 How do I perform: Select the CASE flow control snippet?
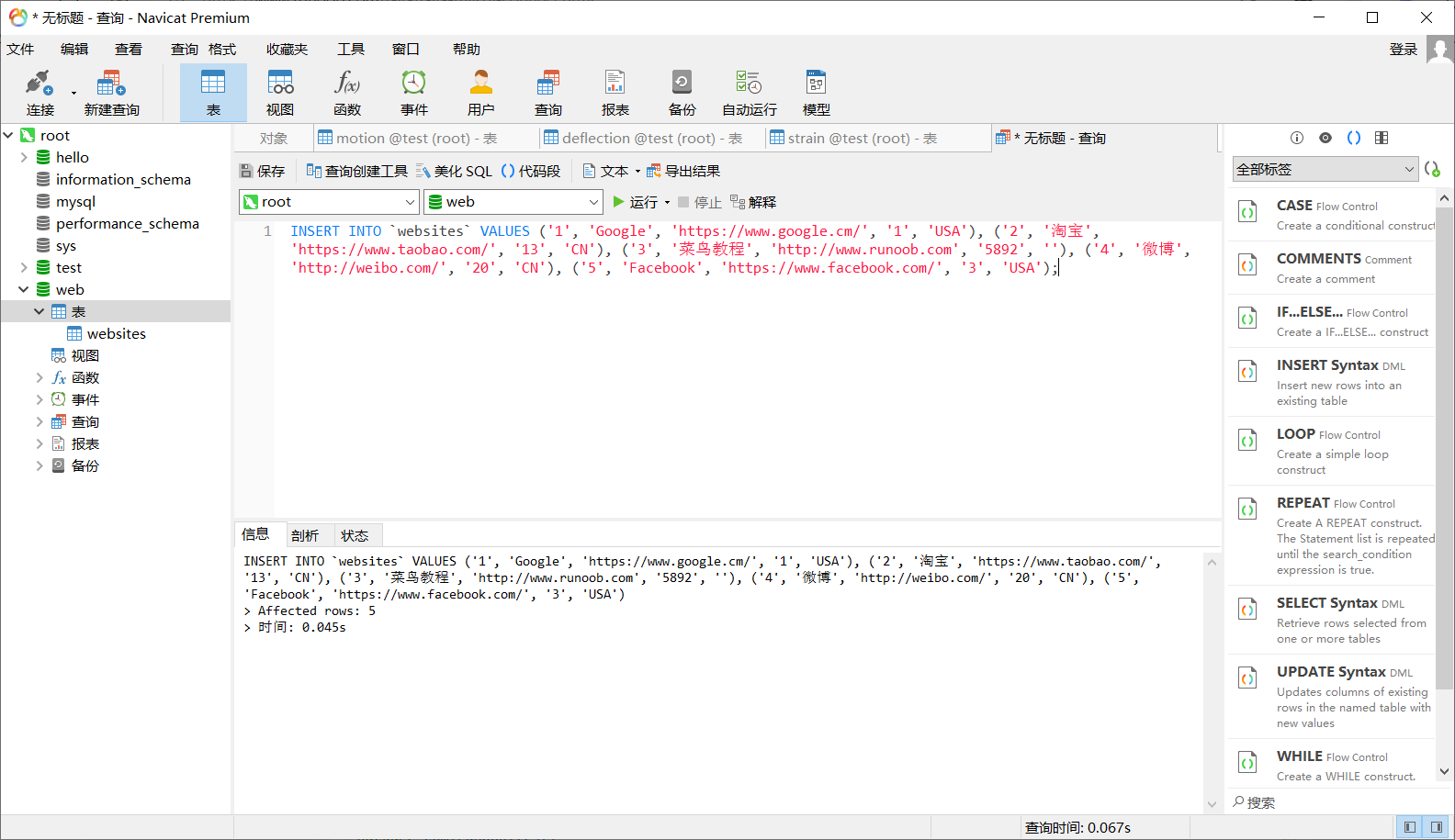1331,215
